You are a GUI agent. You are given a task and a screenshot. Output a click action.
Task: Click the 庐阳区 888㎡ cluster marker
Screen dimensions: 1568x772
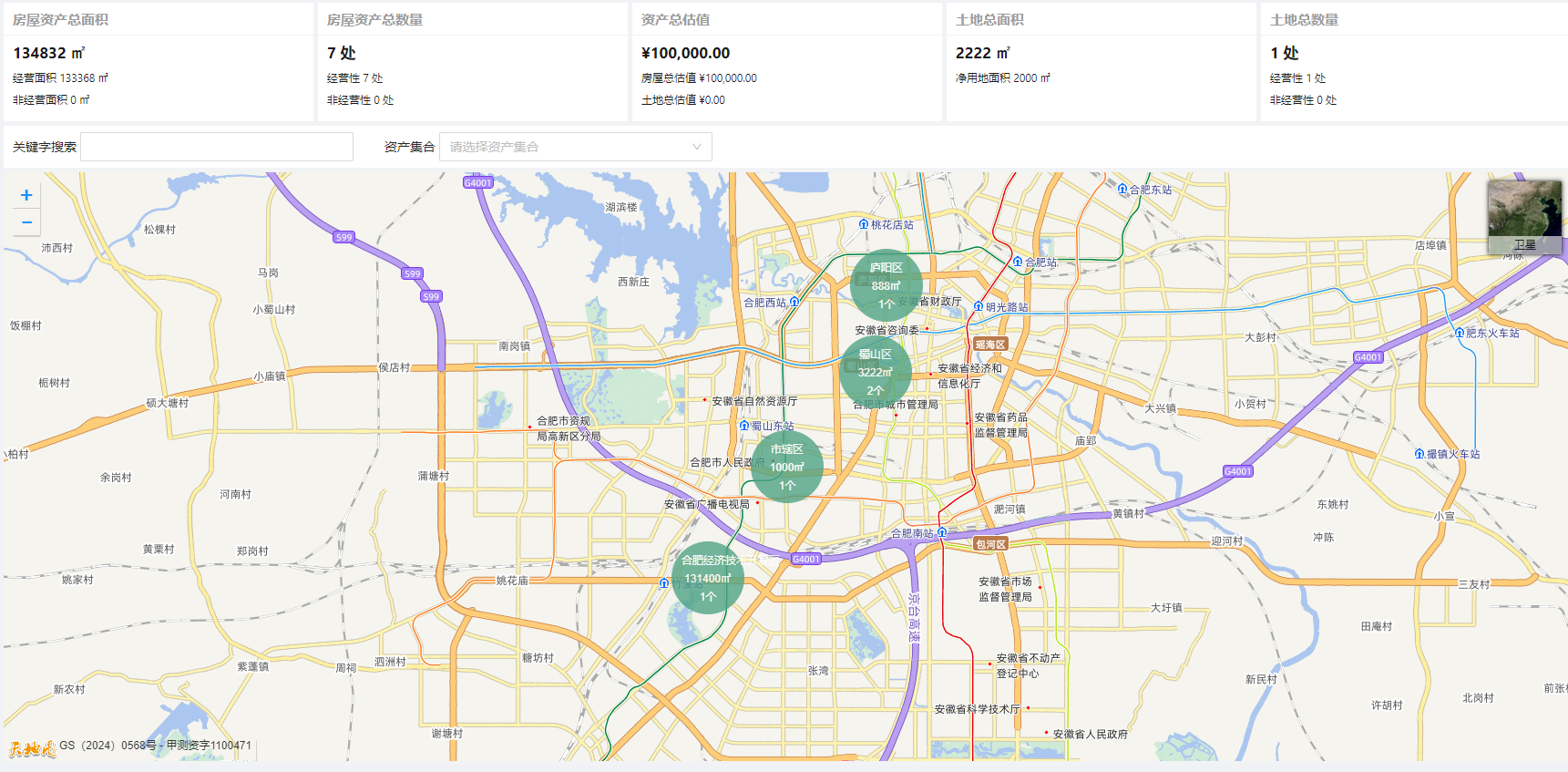pos(886,285)
